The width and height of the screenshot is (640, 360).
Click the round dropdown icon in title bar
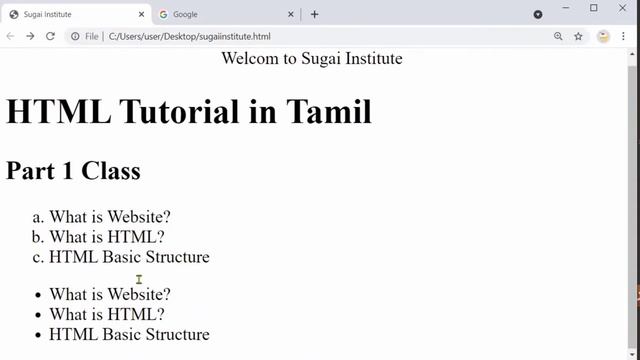pos(538,14)
